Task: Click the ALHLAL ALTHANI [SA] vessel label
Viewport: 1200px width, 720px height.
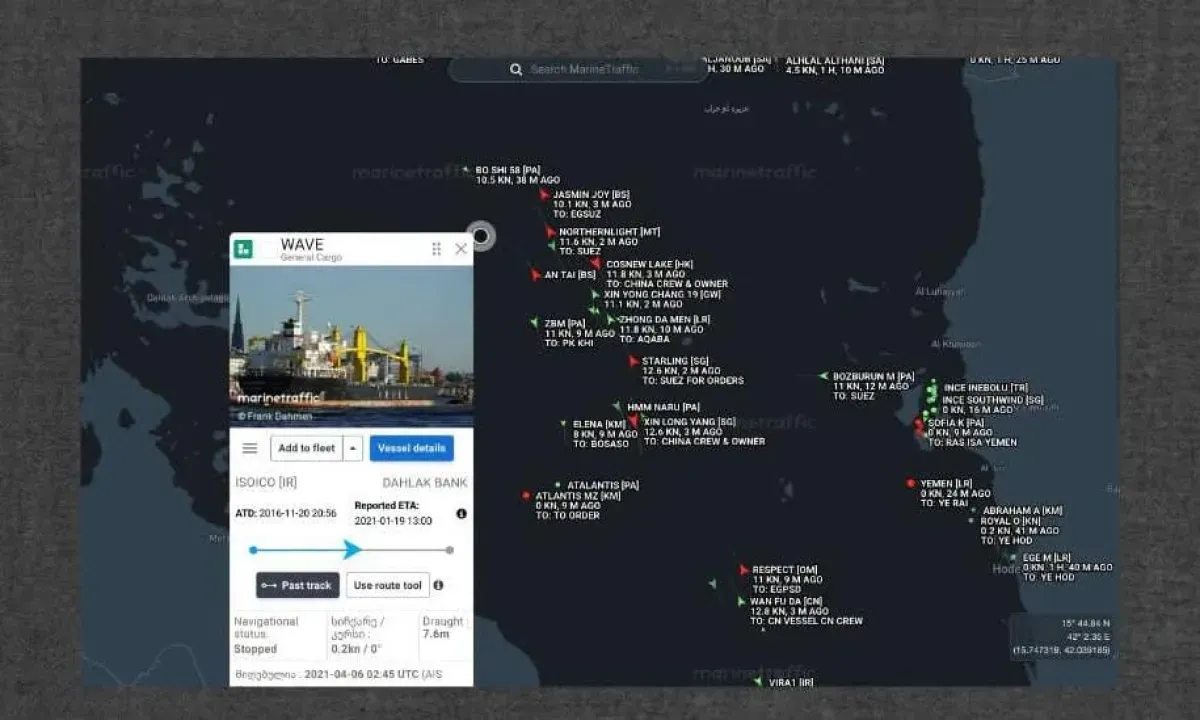Action: 835,61
